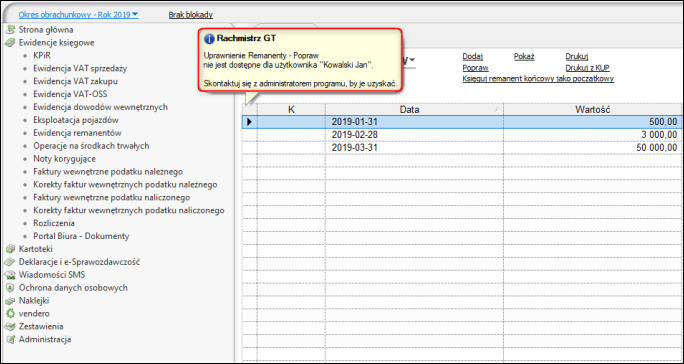This screenshot has height=364, width=684.
Task: Select the row dated 2019-02-28
Action: [462, 135]
